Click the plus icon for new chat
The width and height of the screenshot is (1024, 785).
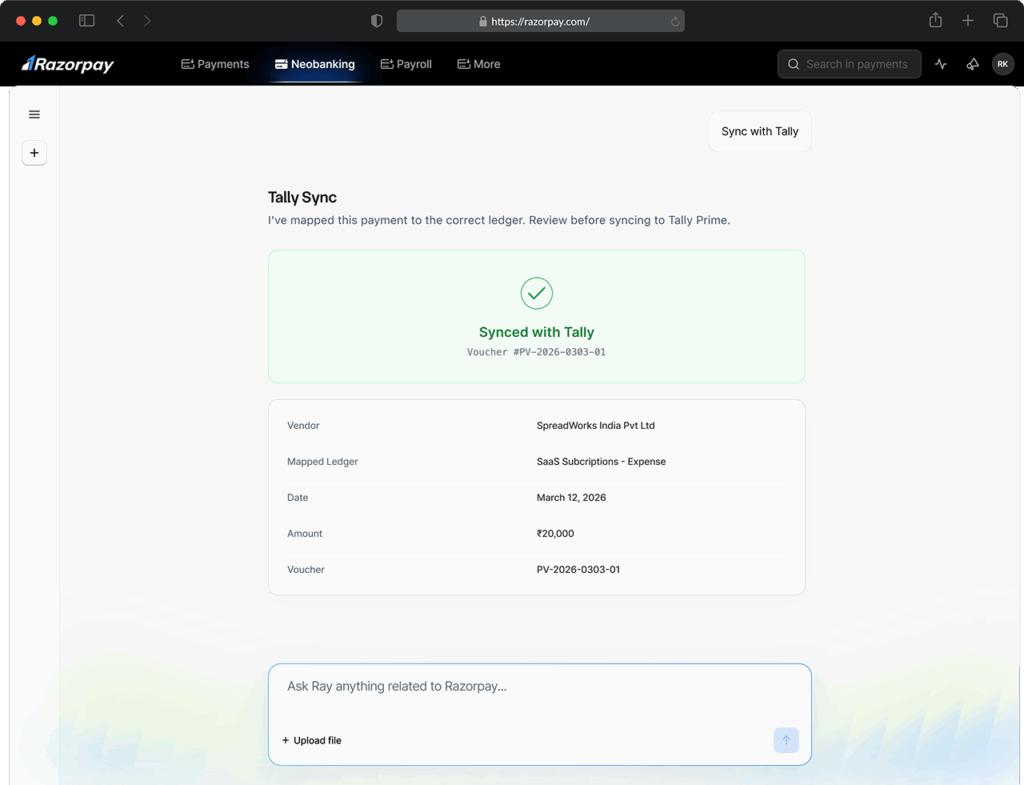[x=34, y=153]
